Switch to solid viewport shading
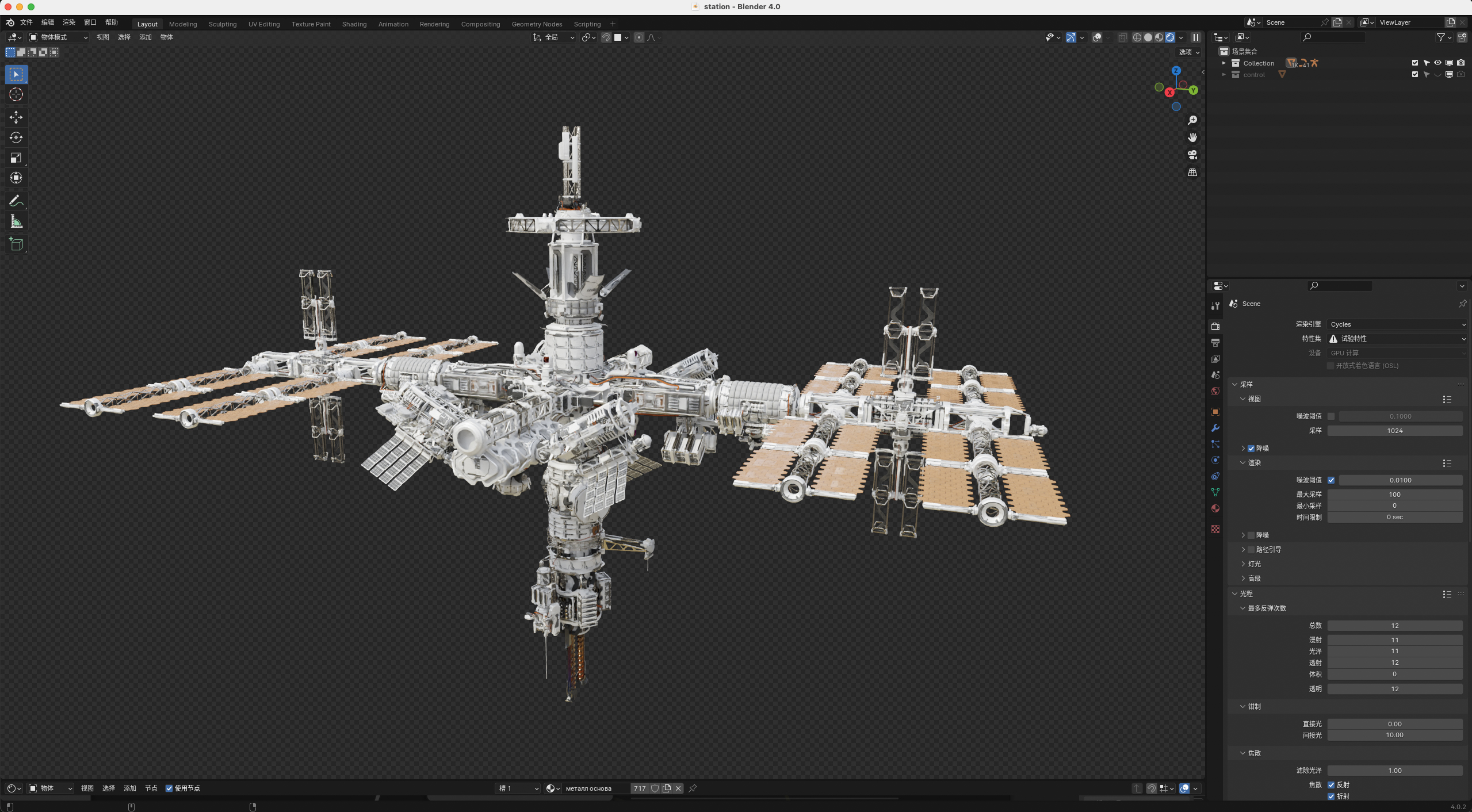The image size is (1472, 812). [1148, 37]
